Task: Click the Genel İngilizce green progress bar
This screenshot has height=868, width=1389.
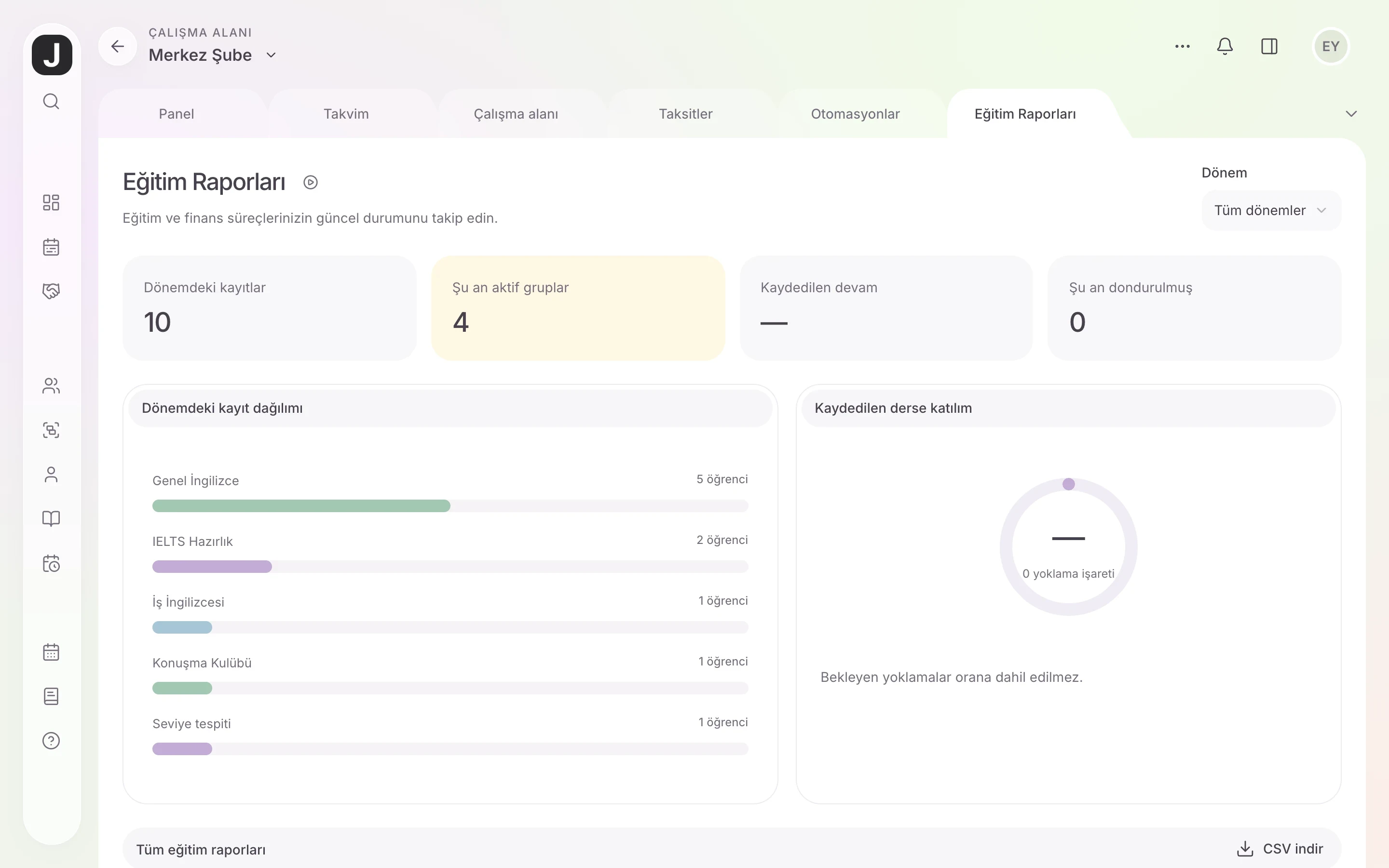Action: click(301, 506)
